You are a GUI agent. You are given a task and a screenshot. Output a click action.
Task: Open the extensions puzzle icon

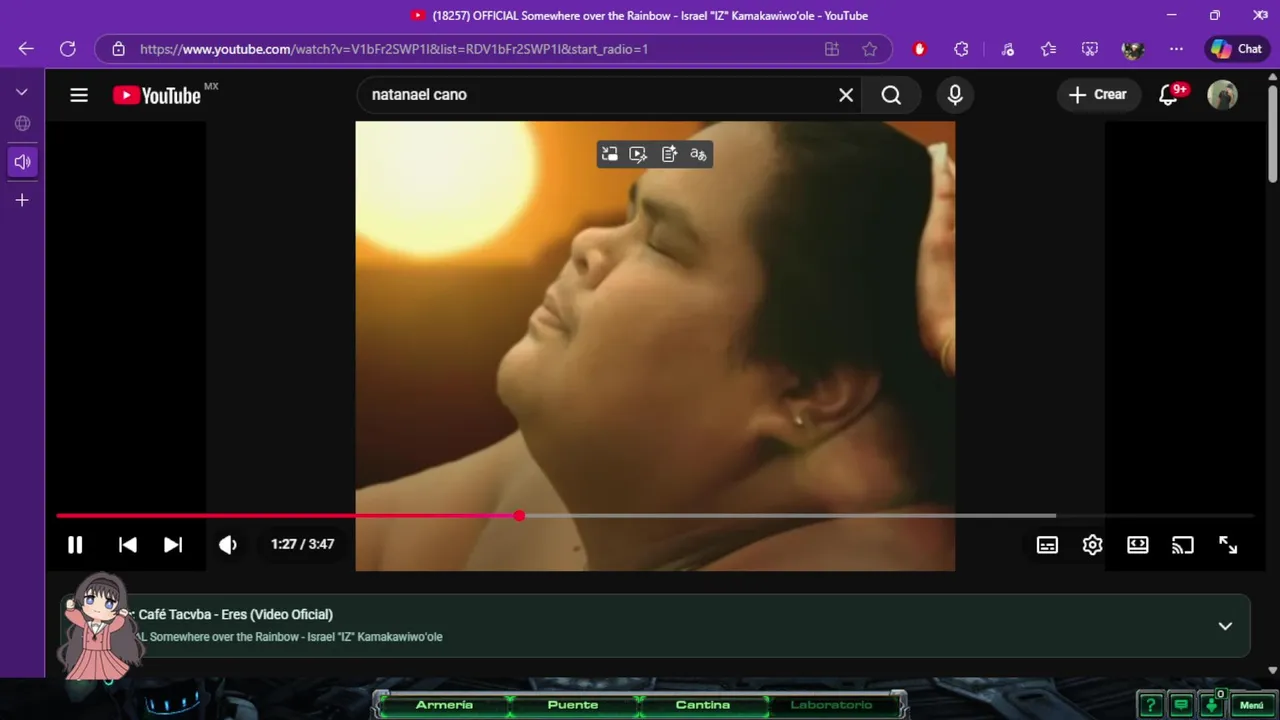[x=961, y=49]
